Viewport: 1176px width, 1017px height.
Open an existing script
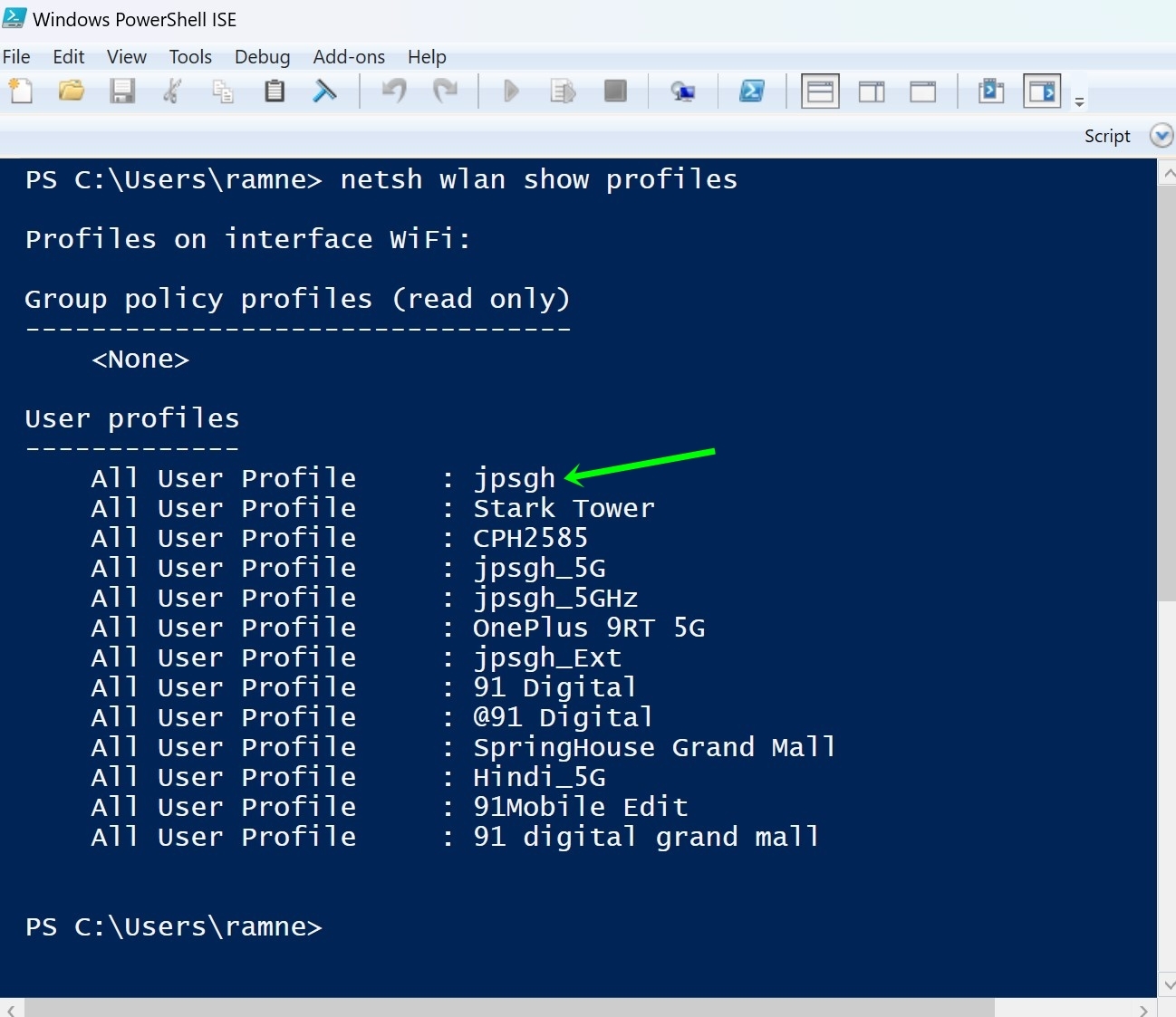point(71,91)
